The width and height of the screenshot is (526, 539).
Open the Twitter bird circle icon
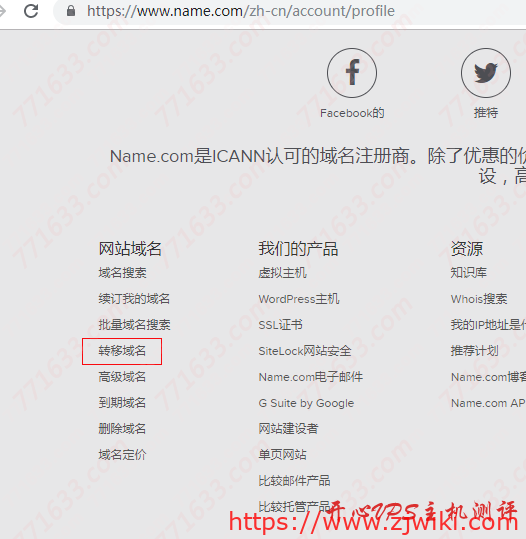(486, 73)
